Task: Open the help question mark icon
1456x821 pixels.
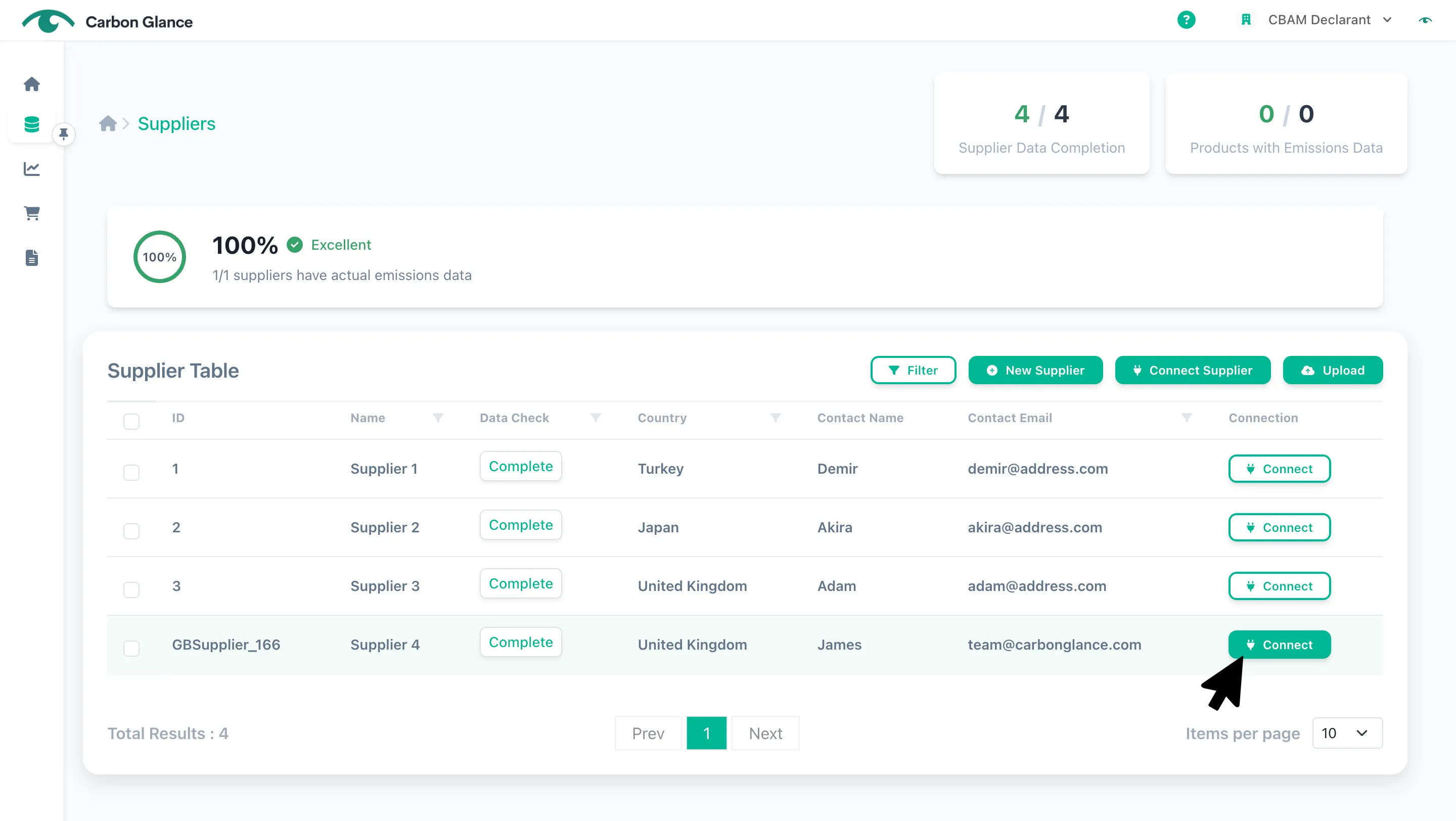Action: coord(1186,20)
